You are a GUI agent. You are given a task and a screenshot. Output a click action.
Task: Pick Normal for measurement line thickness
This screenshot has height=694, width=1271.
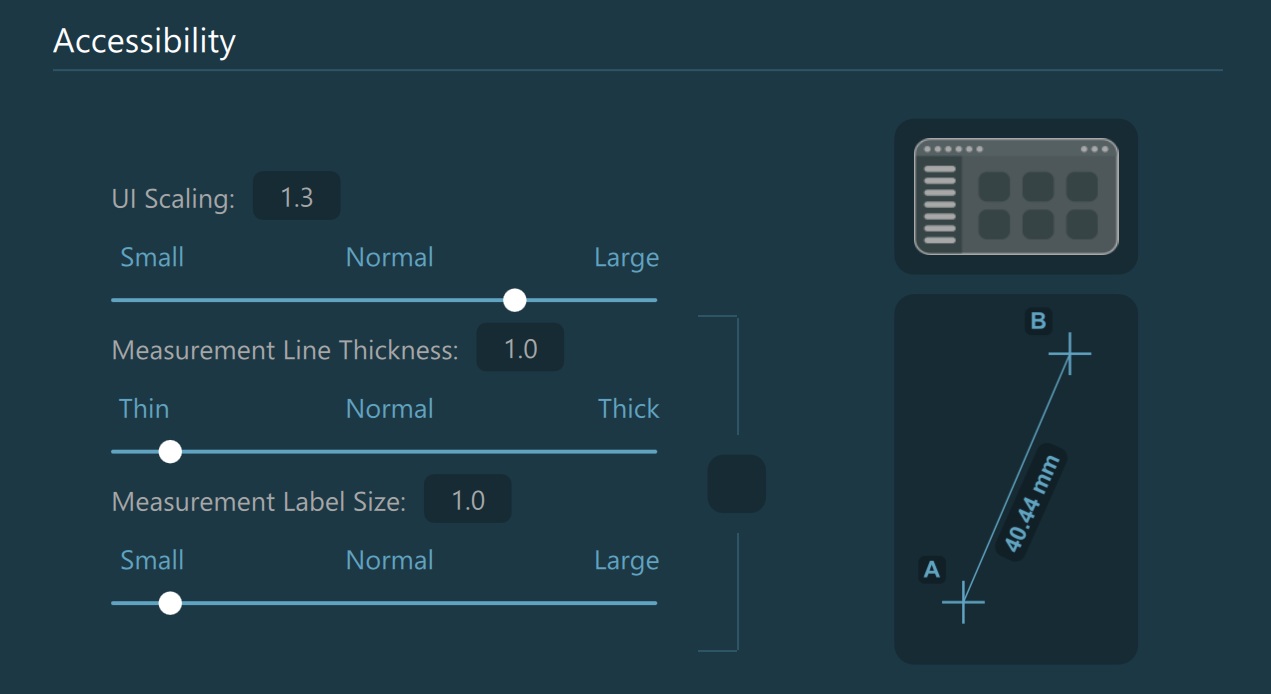pyautogui.click(x=389, y=409)
